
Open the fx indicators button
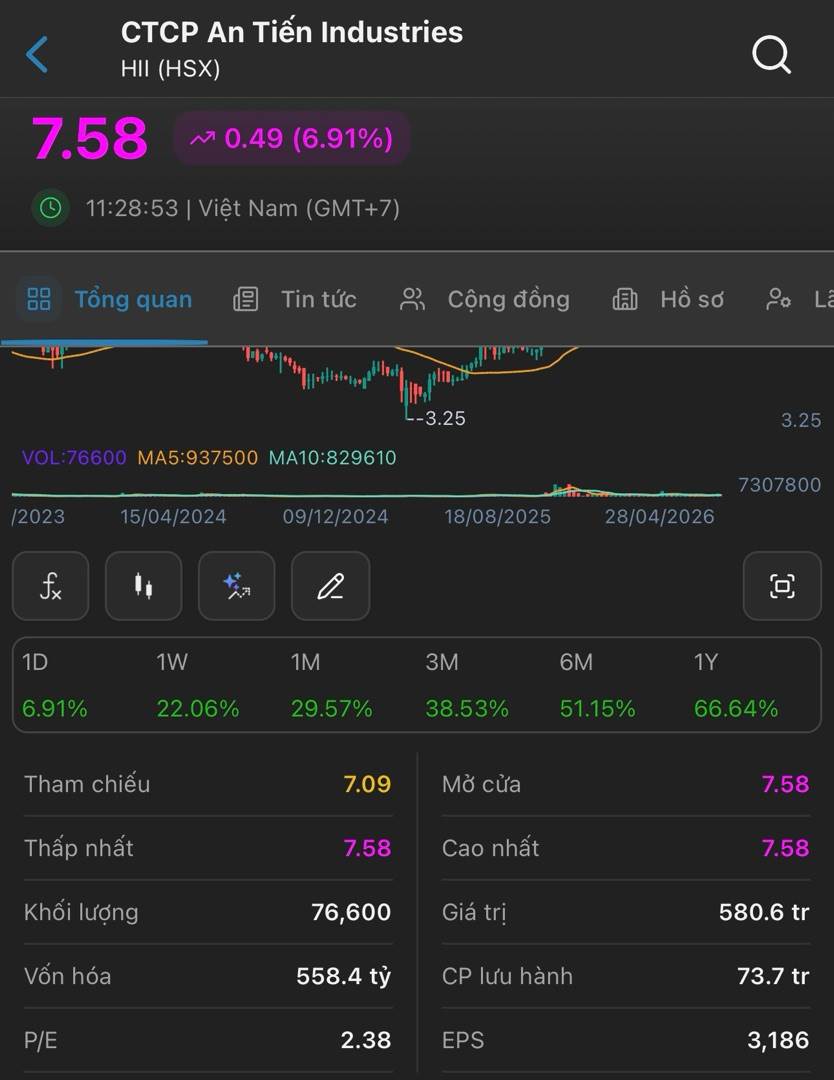coord(50,586)
